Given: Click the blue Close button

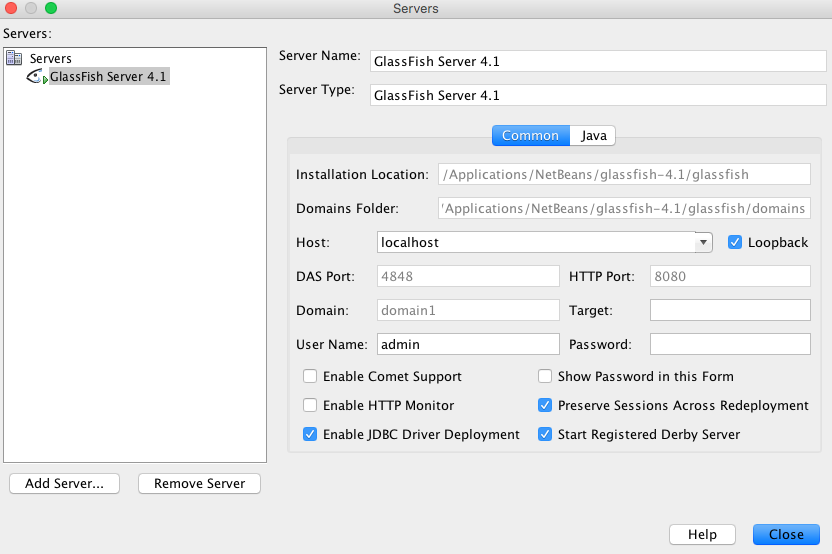Looking at the screenshot, I should (x=786, y=534).
